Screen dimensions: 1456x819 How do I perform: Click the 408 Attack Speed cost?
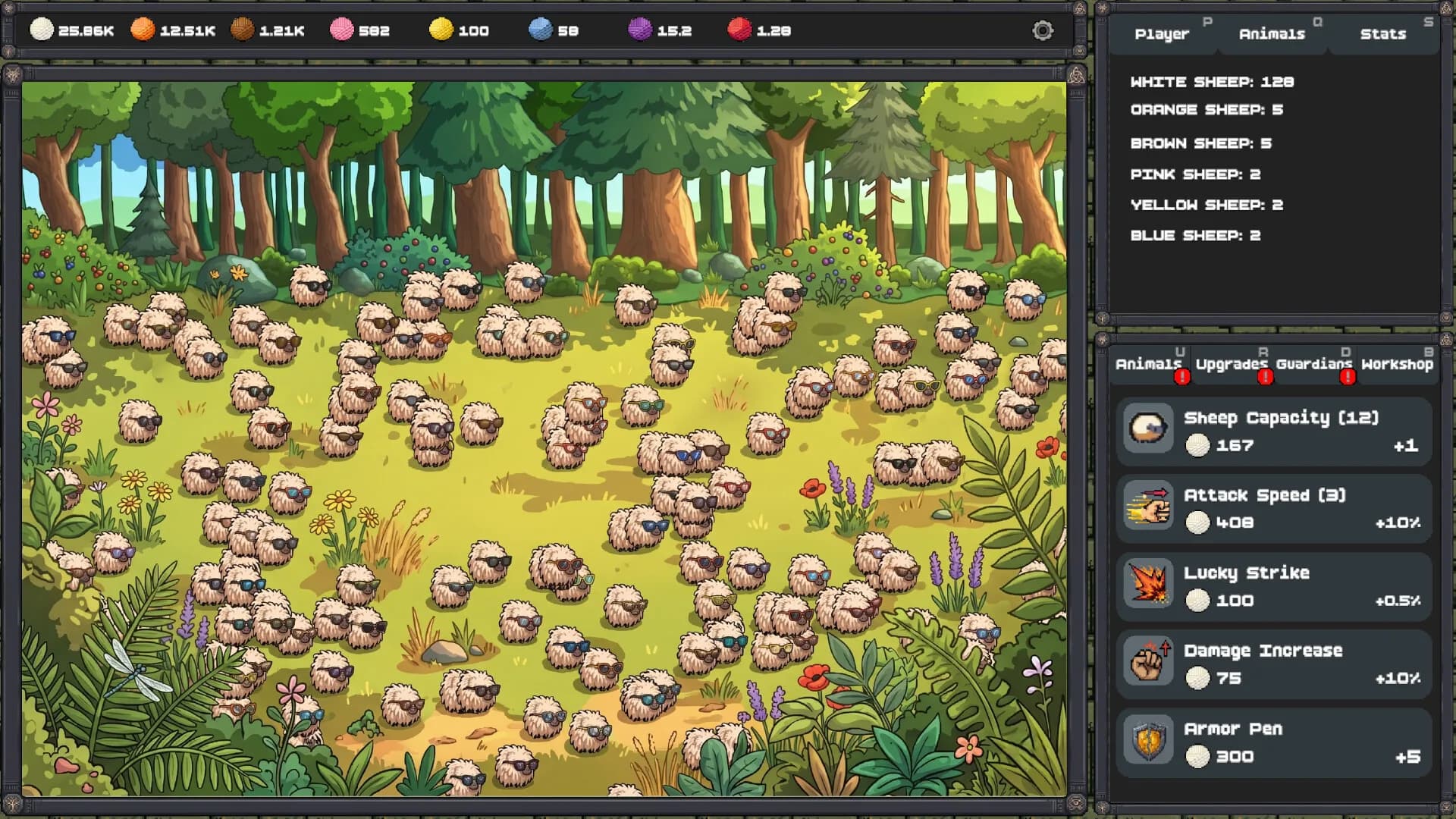click(1235, 523)
